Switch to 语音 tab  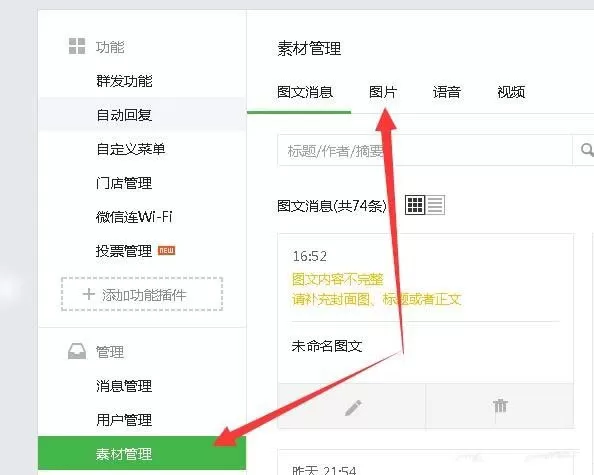click(x=447, y=92)
